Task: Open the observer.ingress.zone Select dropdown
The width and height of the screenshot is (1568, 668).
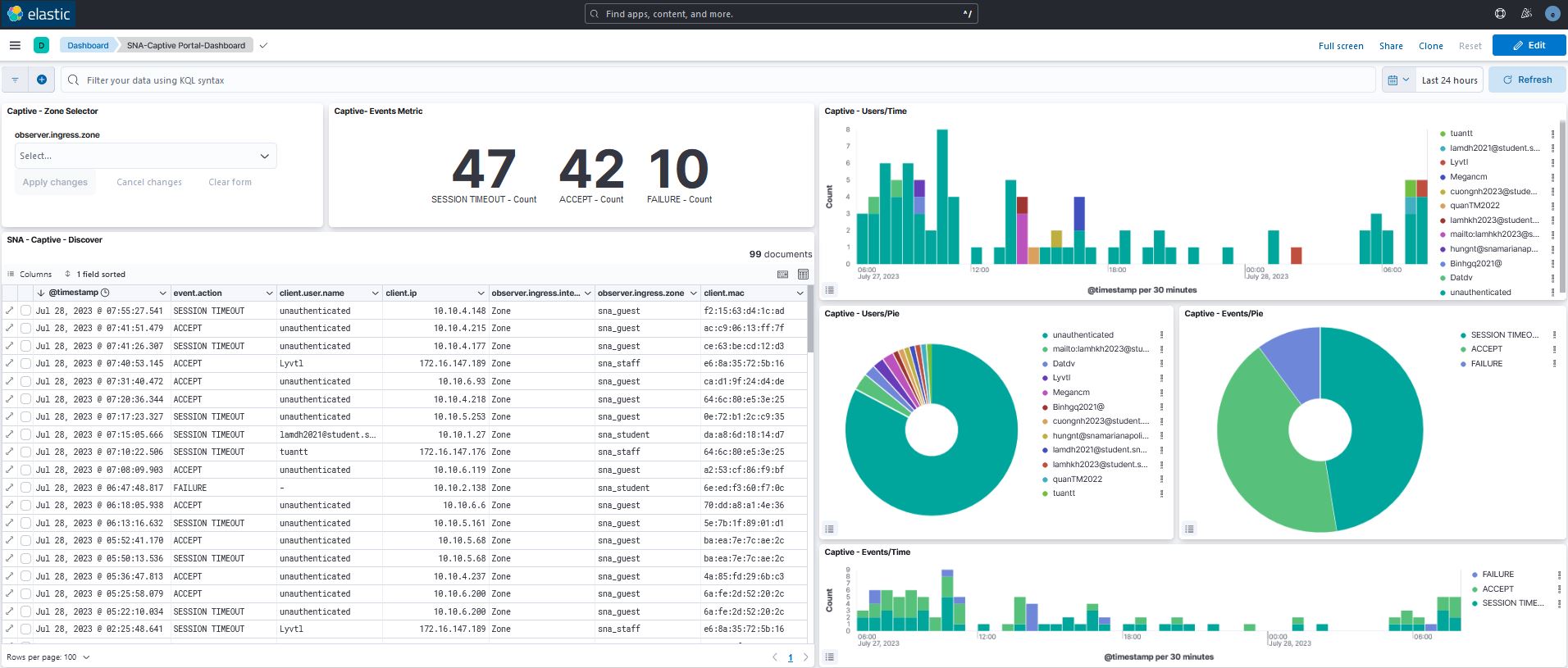Action: click(145, 156)
